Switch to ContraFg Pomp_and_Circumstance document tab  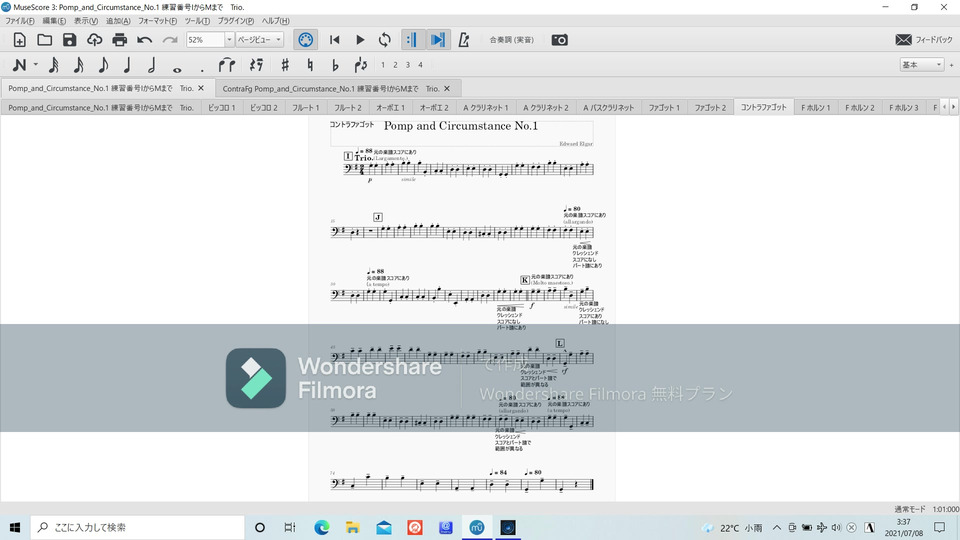pos(331,89)
